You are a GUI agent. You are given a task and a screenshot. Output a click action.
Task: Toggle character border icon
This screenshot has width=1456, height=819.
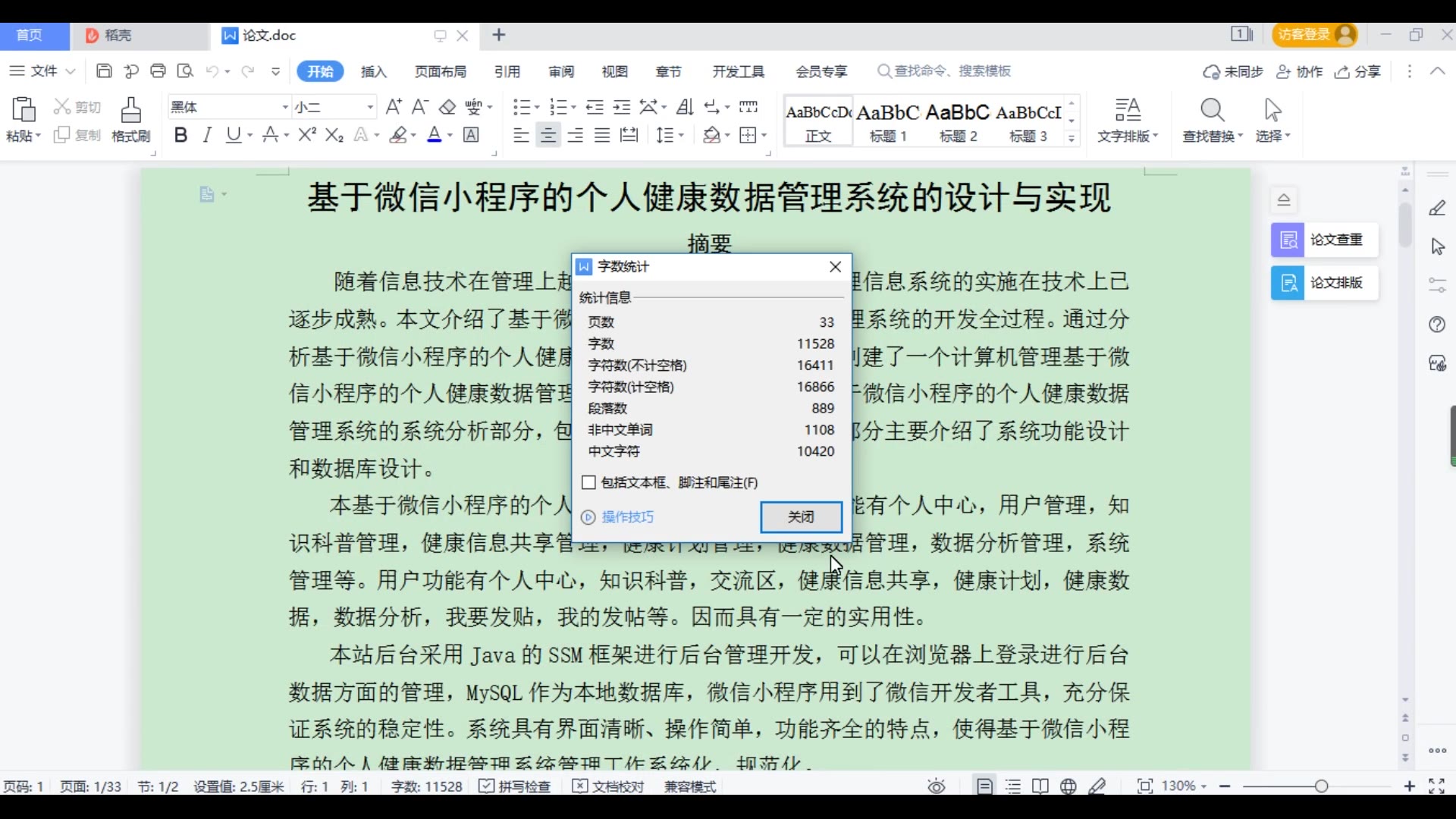click(x=471, y=135)
